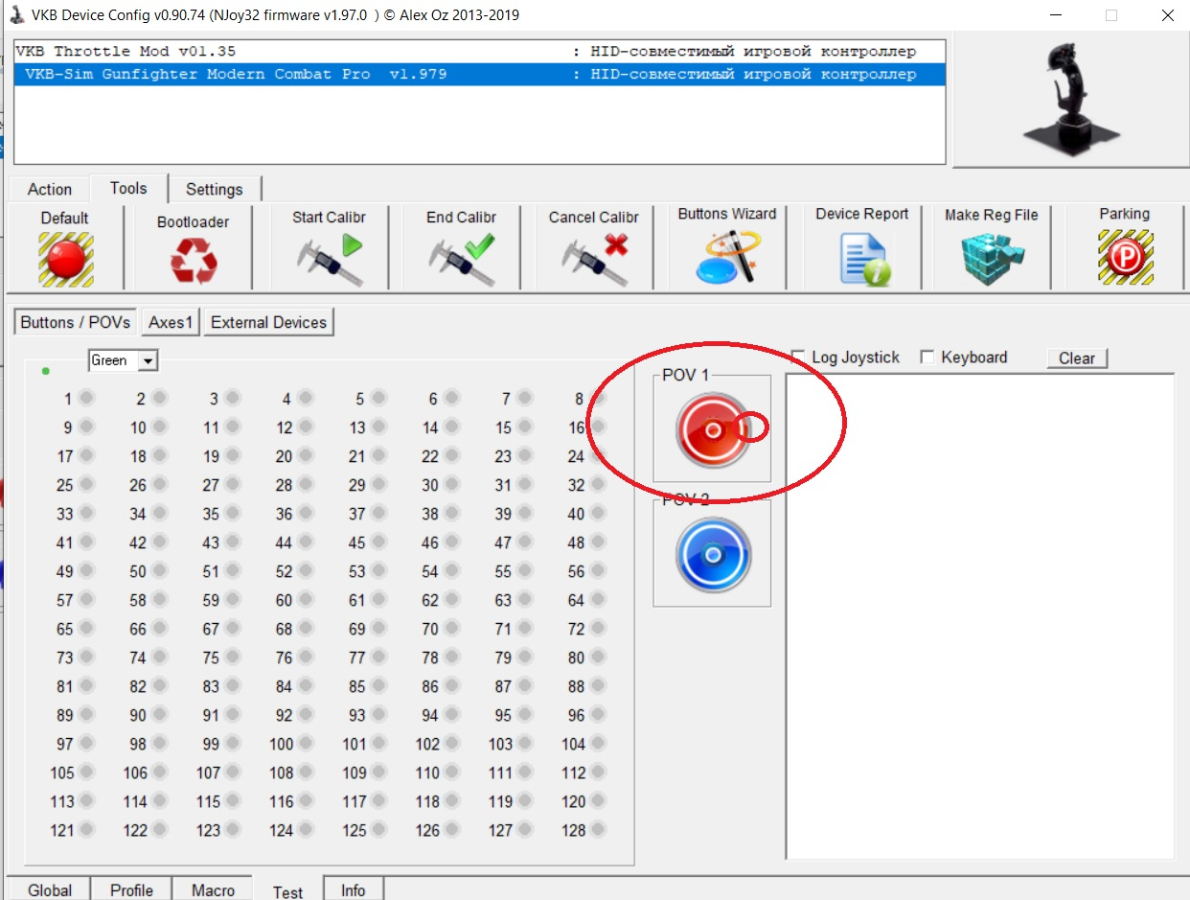Image resolution: width=1190 pixels, height=900 pixels.
Task: Expand the Green color dropdown
Action: click(148, 361)
